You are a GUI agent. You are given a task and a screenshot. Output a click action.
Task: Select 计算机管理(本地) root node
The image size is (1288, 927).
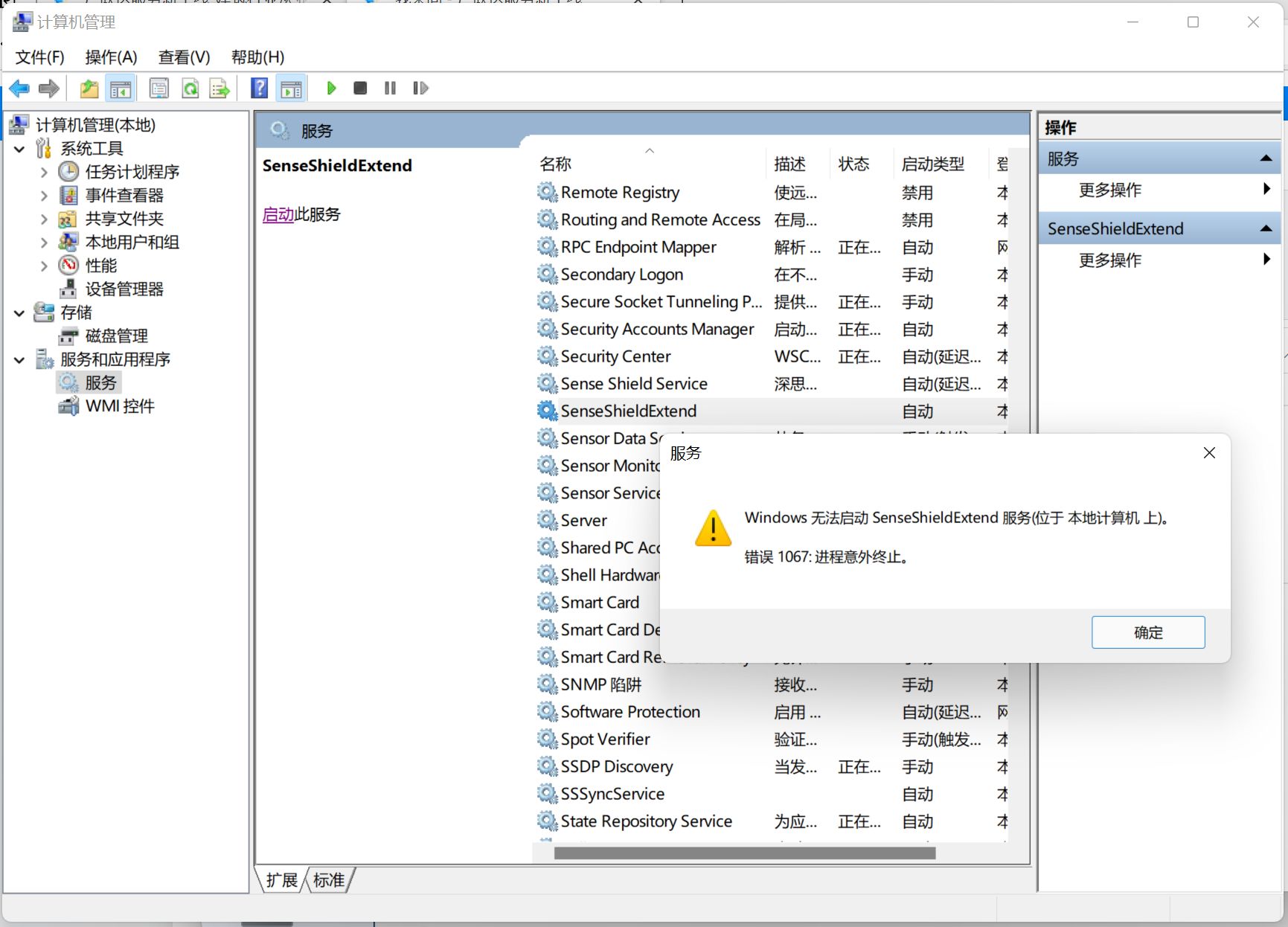[95, 125]
